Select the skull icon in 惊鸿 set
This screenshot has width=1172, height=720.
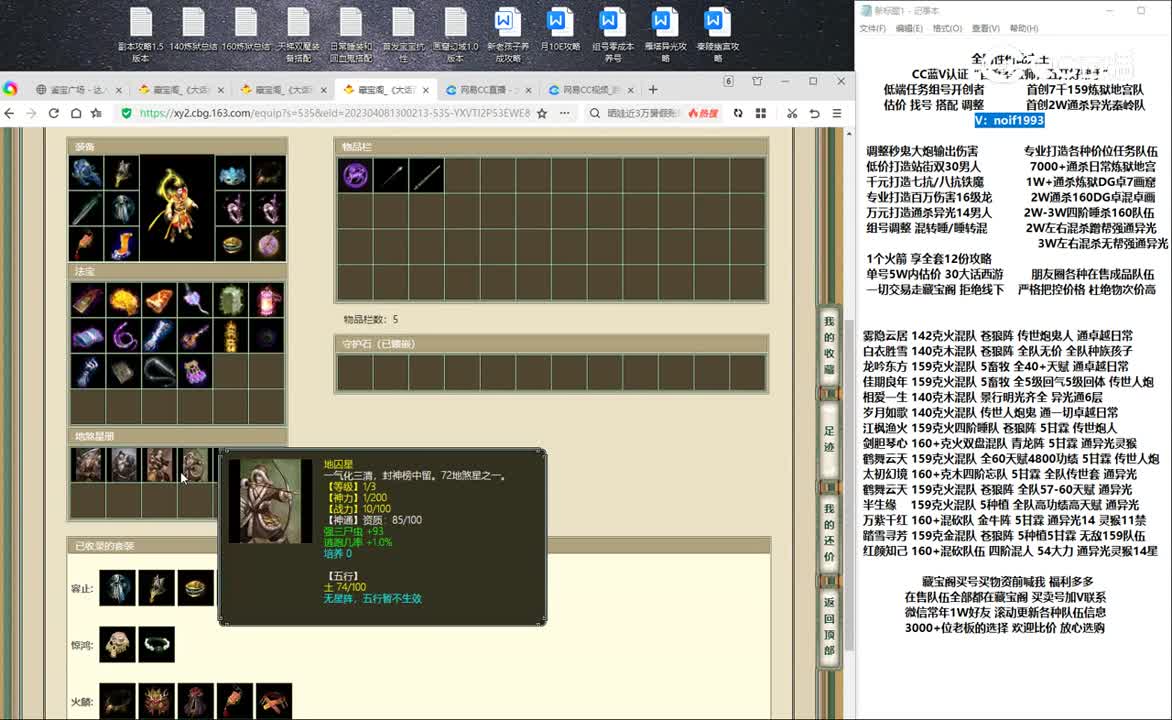[118, 644]
